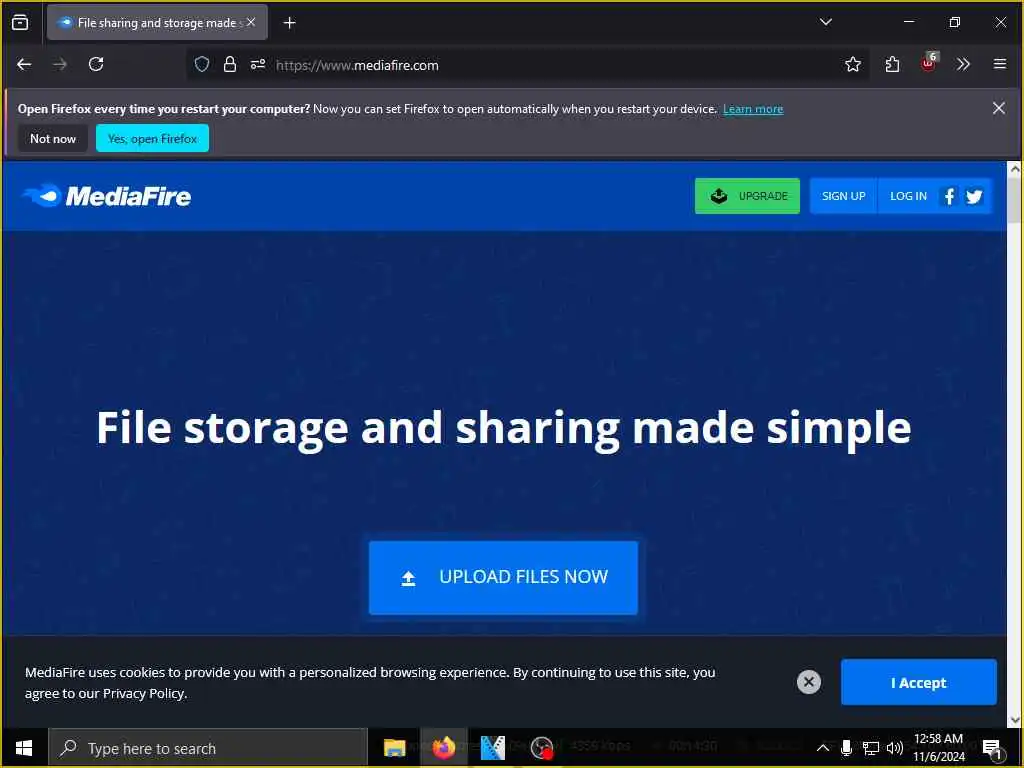The image size is (1024, 768).
Task: Open the volume speaker tray icon
Action: point(895,748)
